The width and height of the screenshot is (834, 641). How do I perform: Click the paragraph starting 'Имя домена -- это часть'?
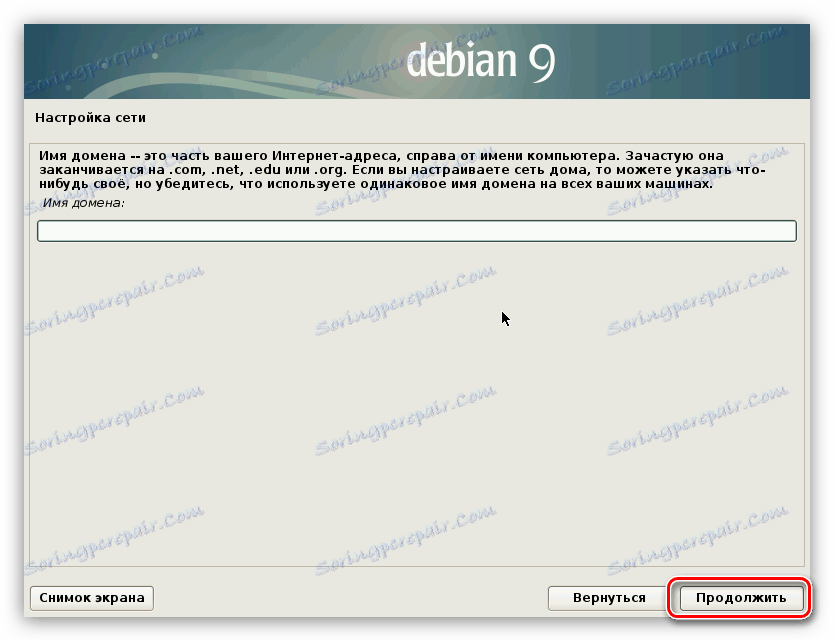coord(402,170)
